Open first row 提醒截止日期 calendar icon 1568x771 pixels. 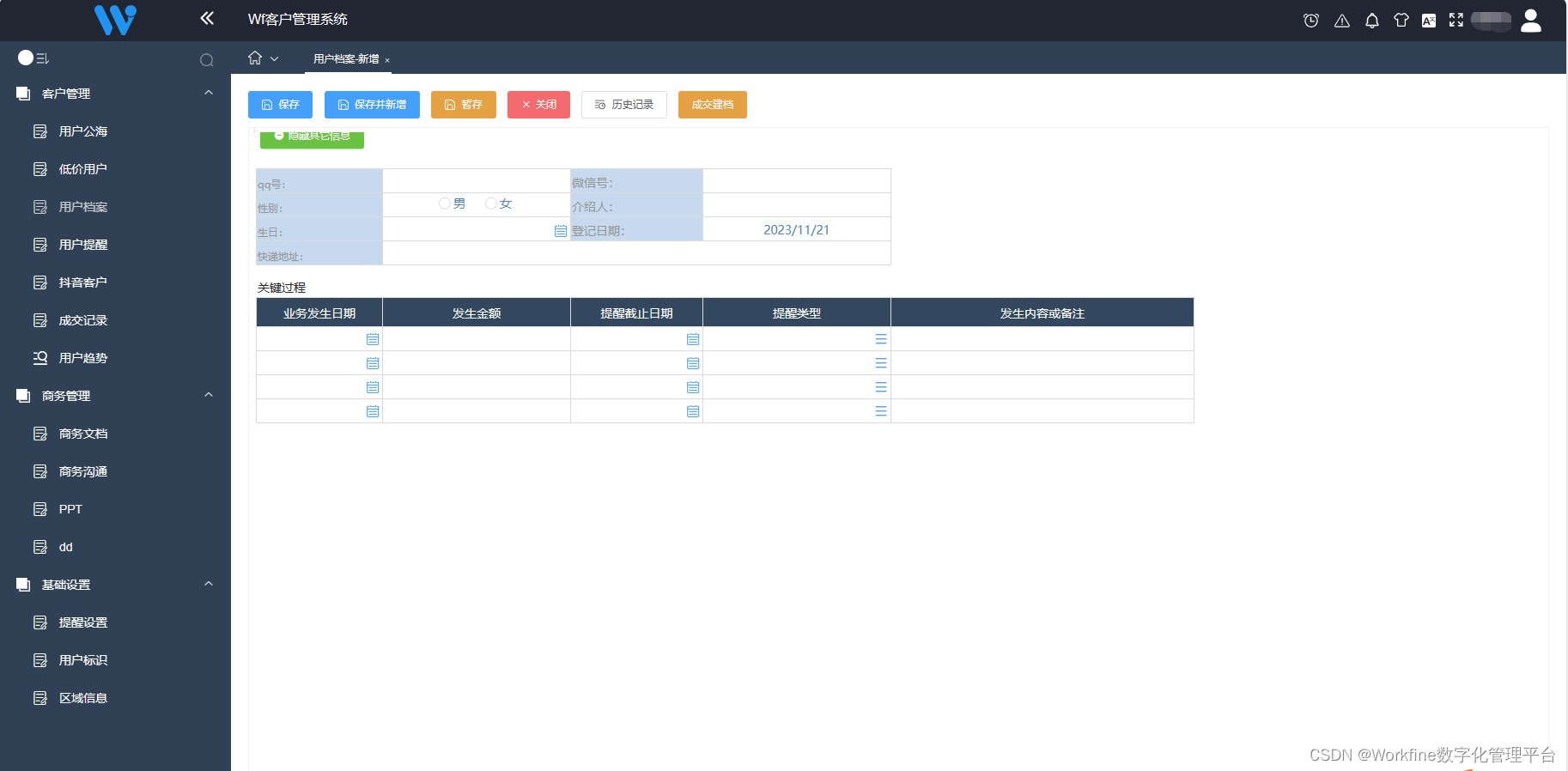(693, 339)
